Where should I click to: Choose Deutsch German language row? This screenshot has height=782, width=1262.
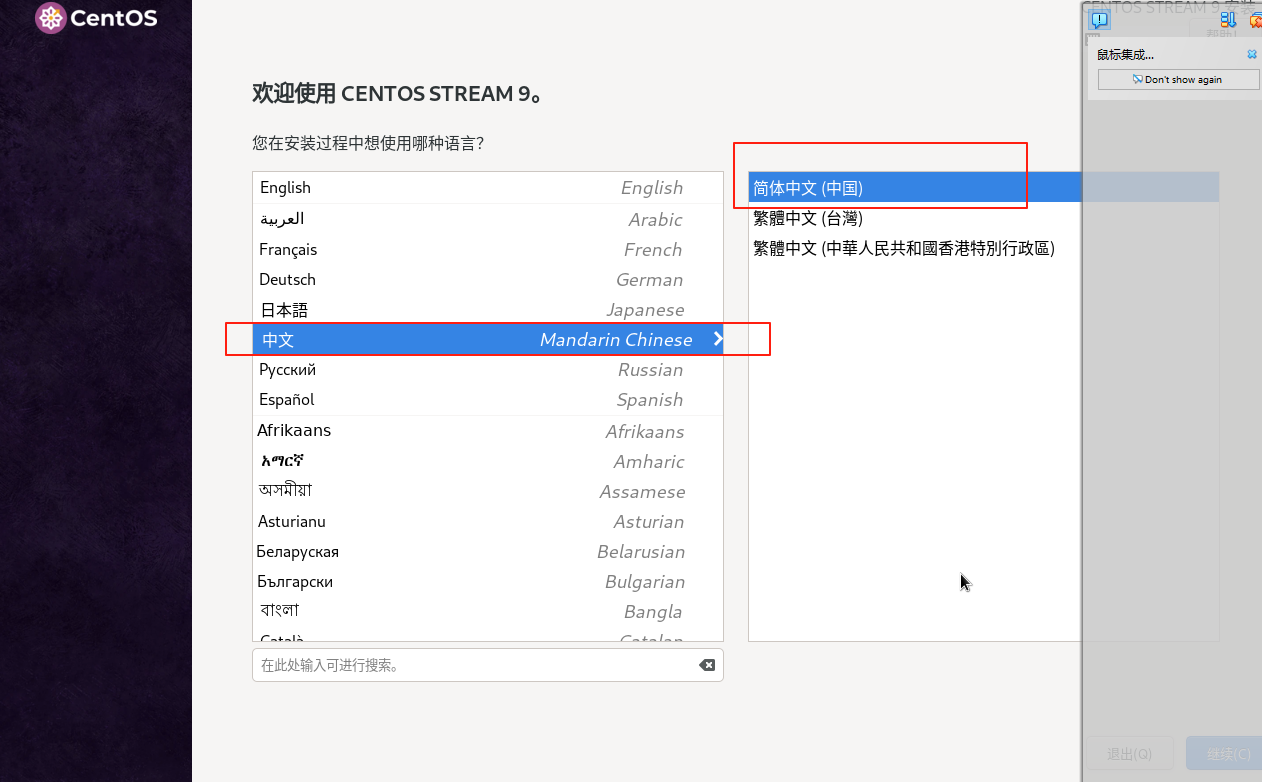(x=488, y=279)
